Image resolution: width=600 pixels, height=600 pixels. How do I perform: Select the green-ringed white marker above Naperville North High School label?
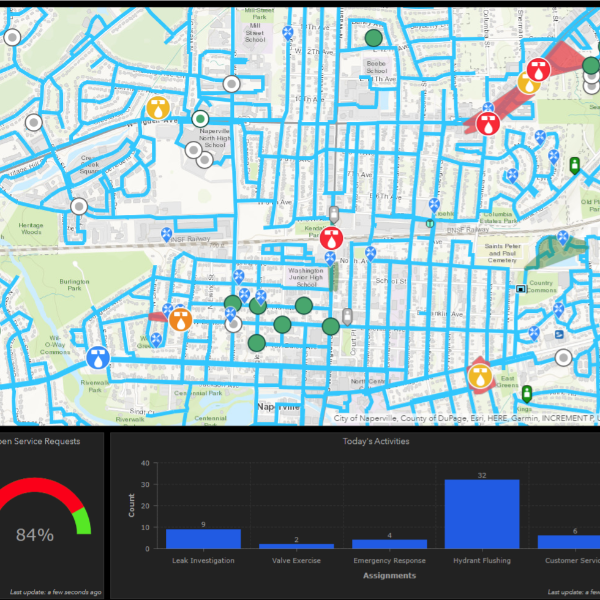point(200,119)
